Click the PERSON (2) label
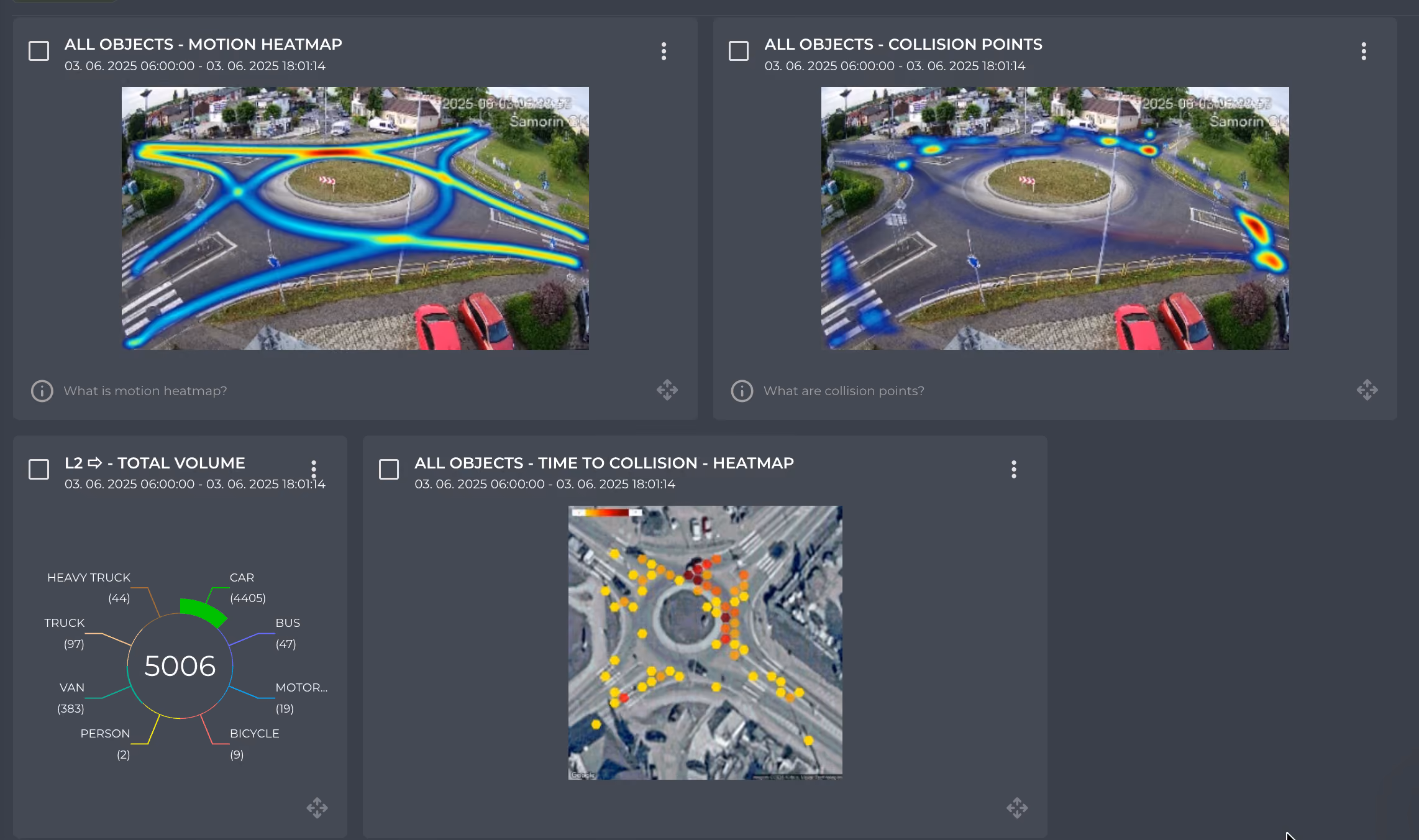1419x840 pixels. (x=105, y=744)
